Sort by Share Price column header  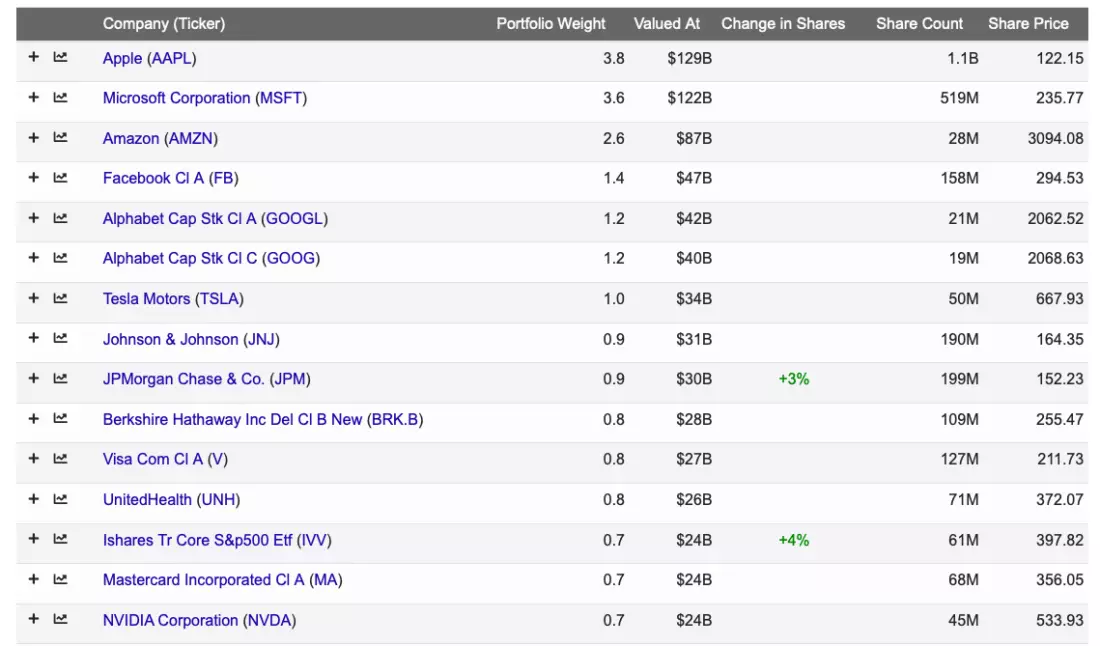tap(1028, 24)
